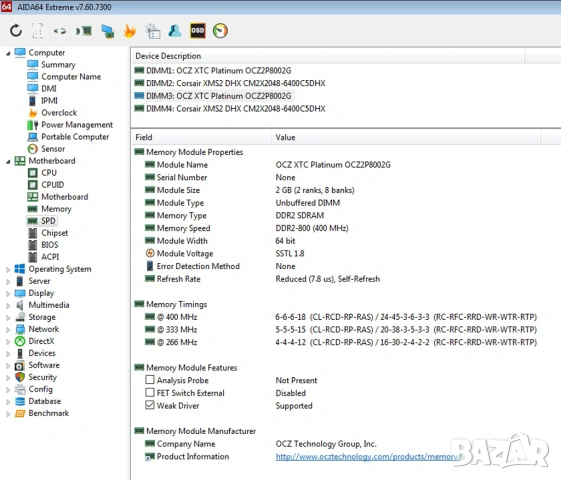This screenshot has height=480, width=561.
Task: Select SPD in the sidebar tree
Action: pyautogui.click(x=48, y=221)
